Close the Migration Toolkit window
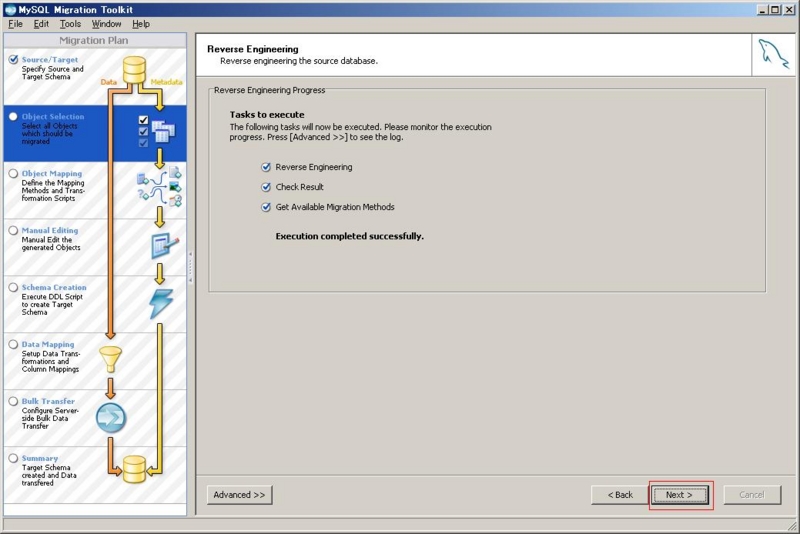Viewport: 800px width, 534px height. click(788, 10)
